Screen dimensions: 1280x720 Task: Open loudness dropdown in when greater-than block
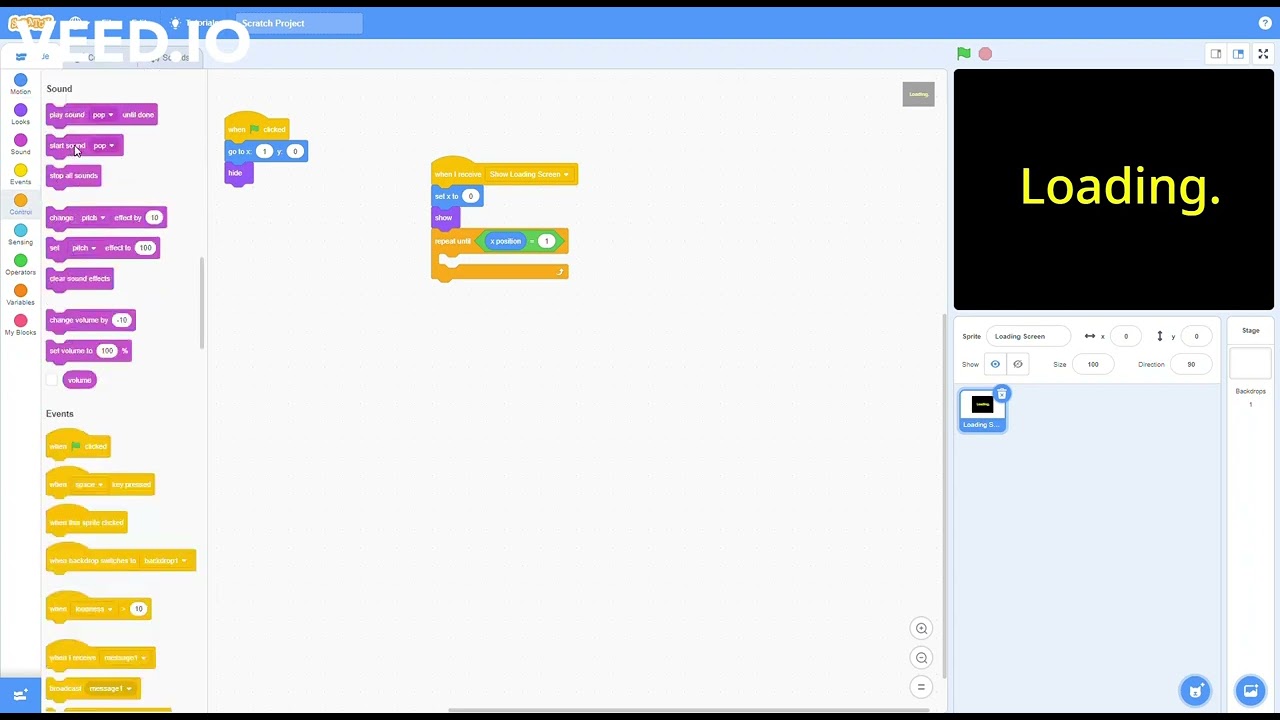(94, 609)
